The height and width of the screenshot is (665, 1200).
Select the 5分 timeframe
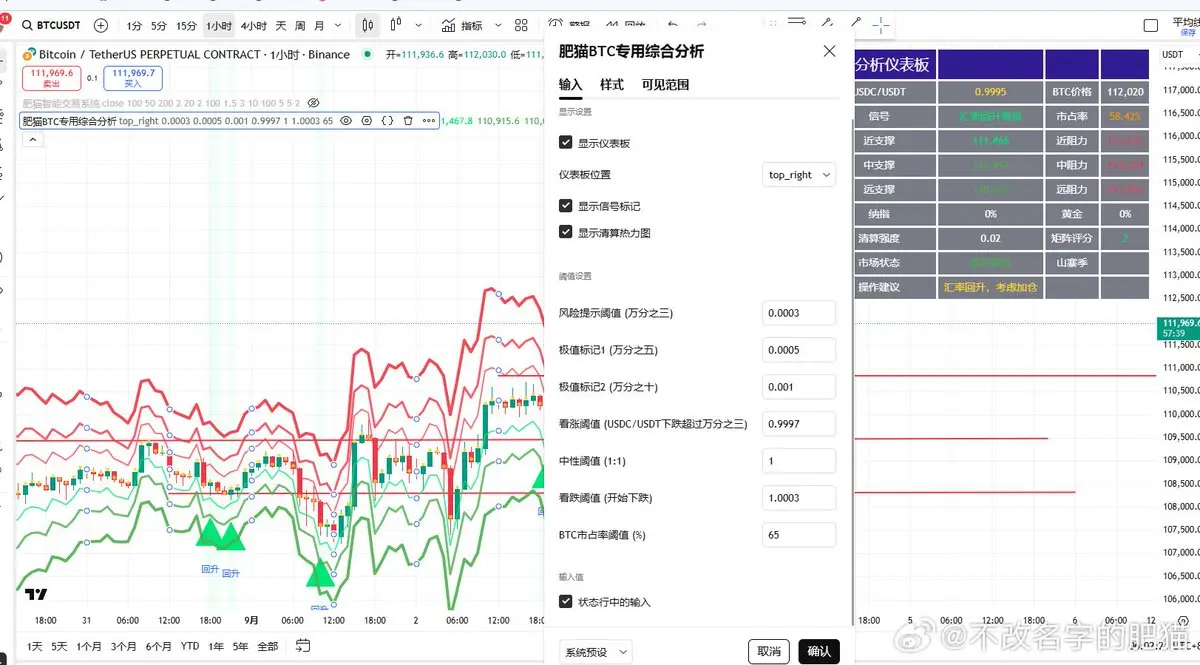(159, 25)
